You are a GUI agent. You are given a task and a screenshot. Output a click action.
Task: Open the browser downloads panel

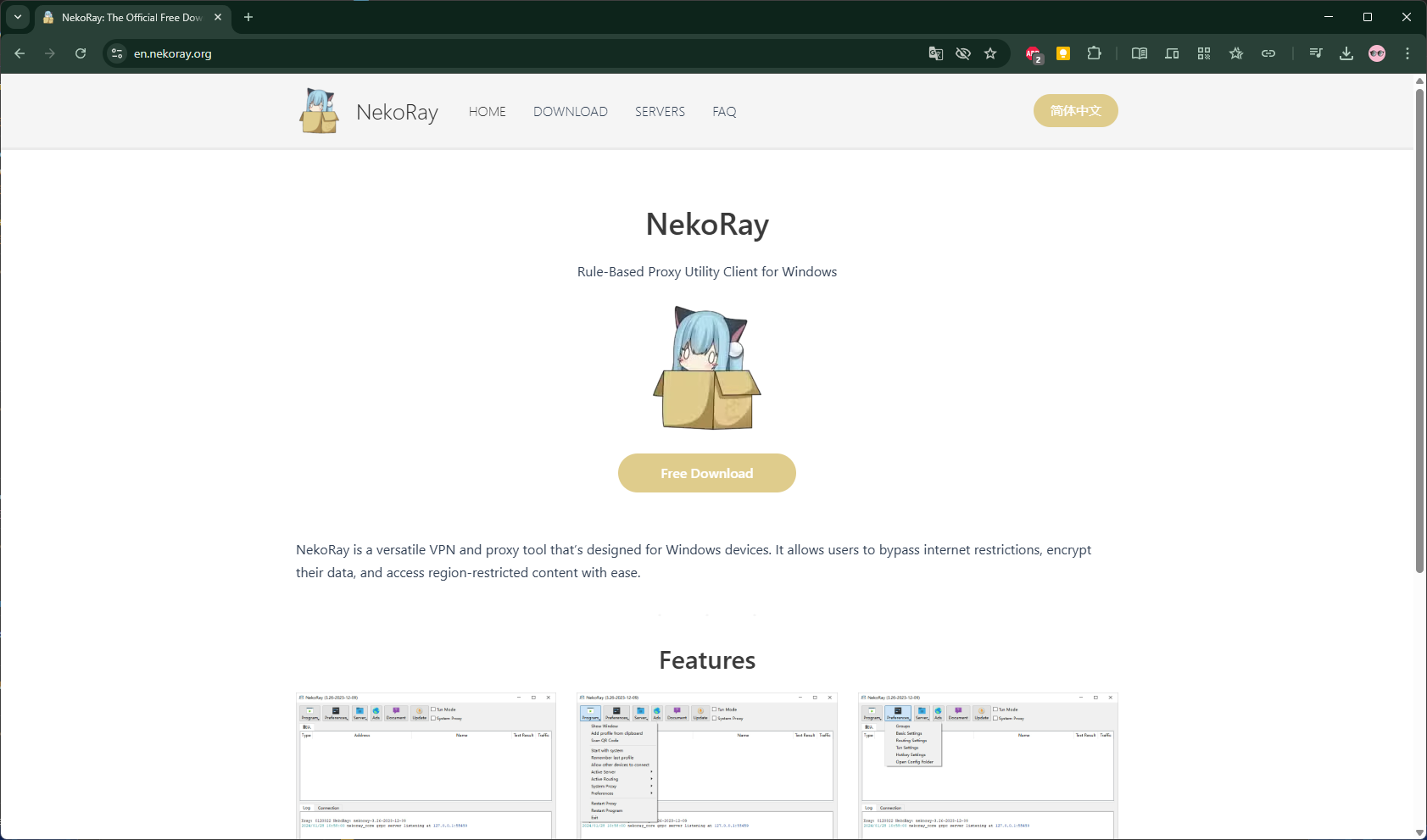pyautogui.click(x=1346, y=53)
